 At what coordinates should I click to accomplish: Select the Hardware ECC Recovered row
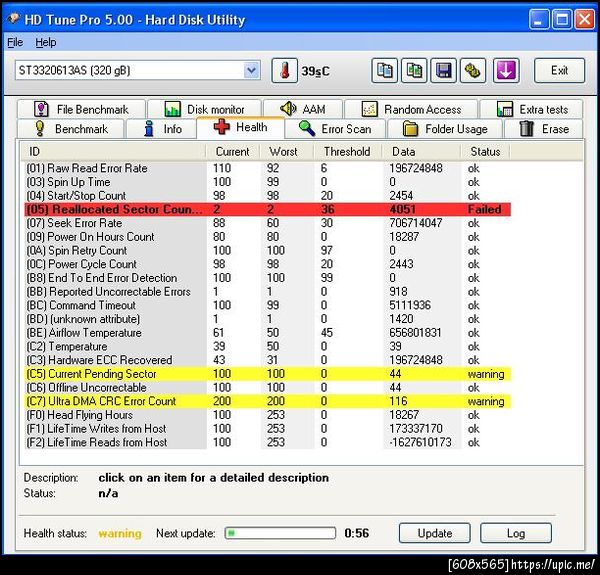[x=267, y=360]
